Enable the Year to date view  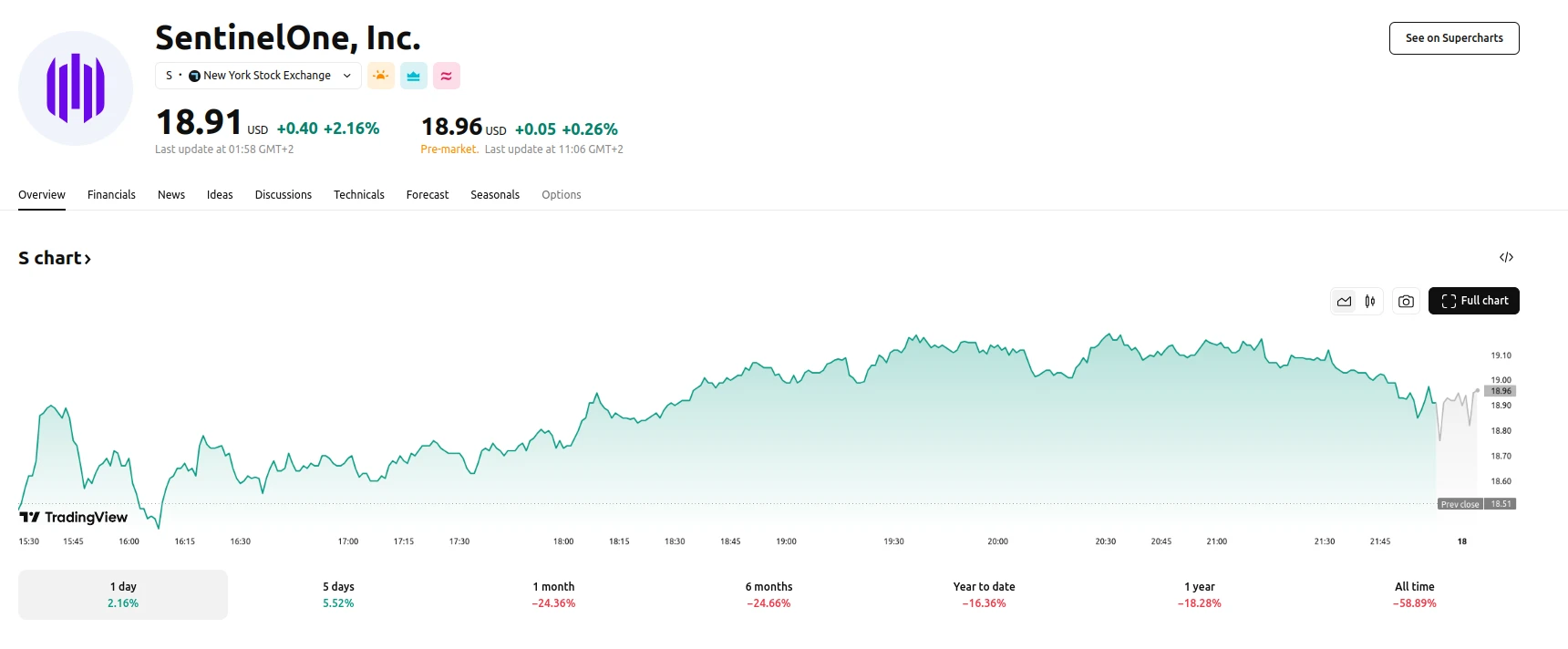pos(983,593)
